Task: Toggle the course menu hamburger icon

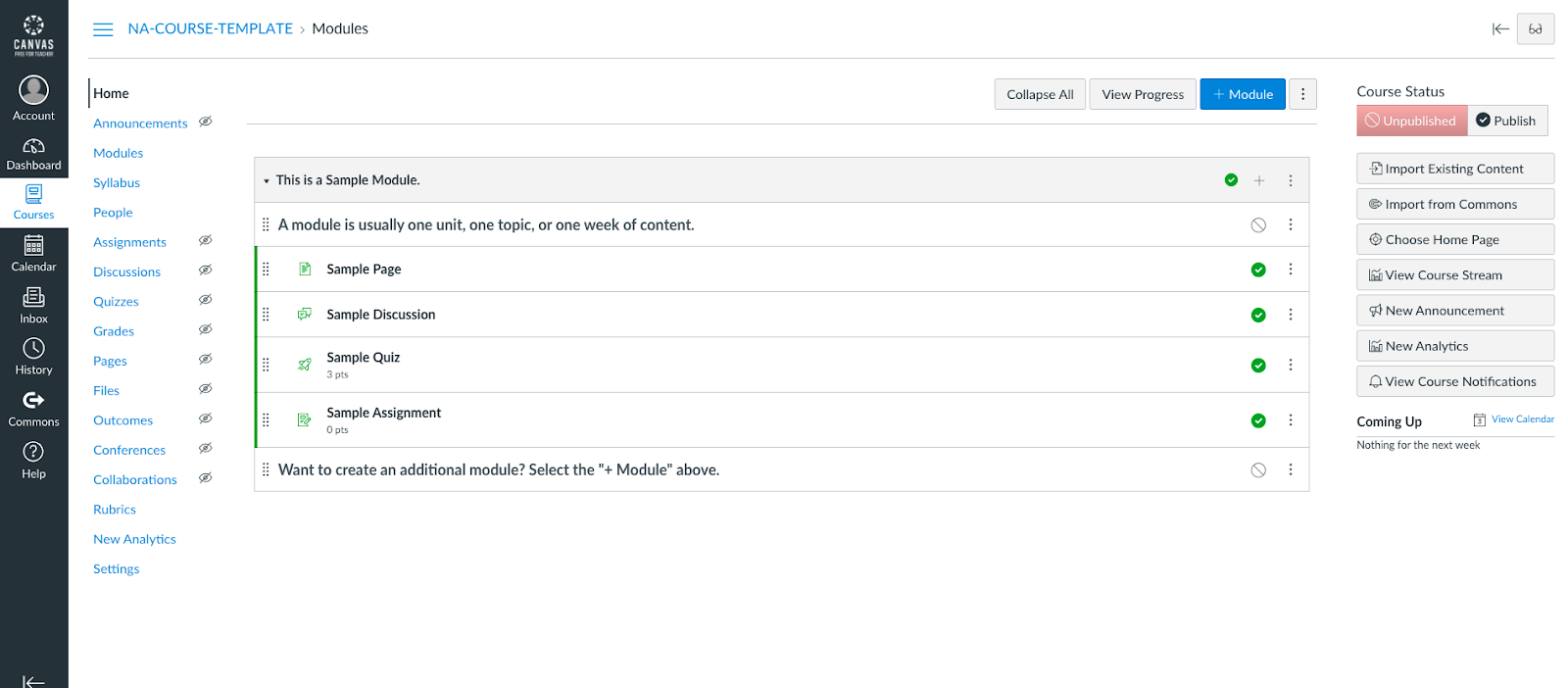Action: [103, 29]
